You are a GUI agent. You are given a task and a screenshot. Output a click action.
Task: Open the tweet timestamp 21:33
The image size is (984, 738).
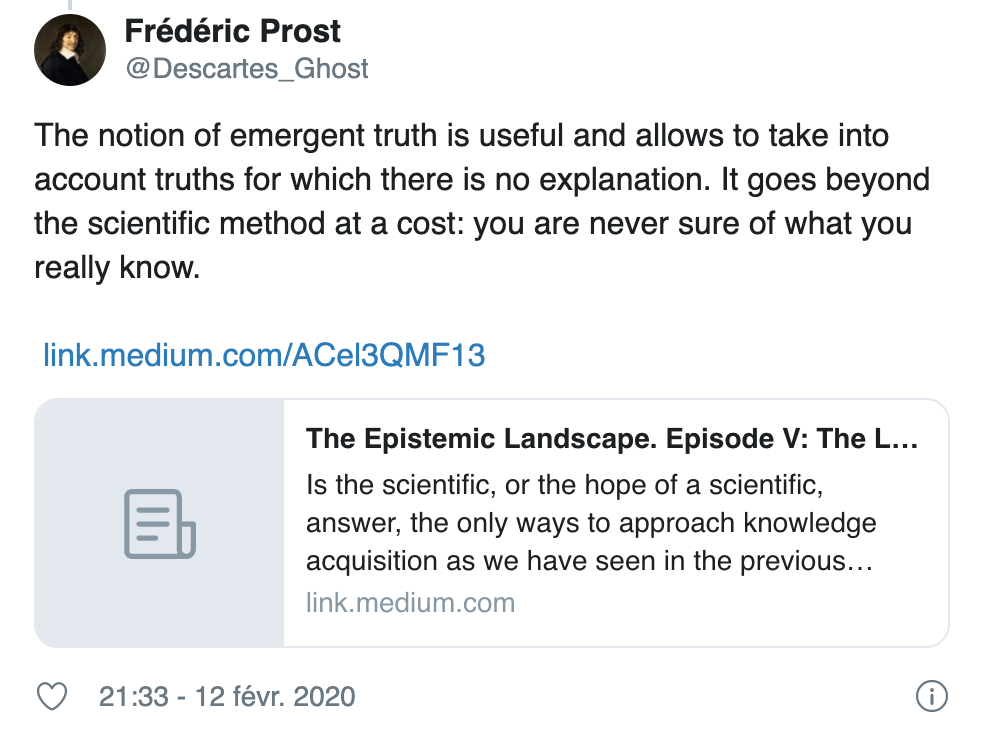[133, 696]
